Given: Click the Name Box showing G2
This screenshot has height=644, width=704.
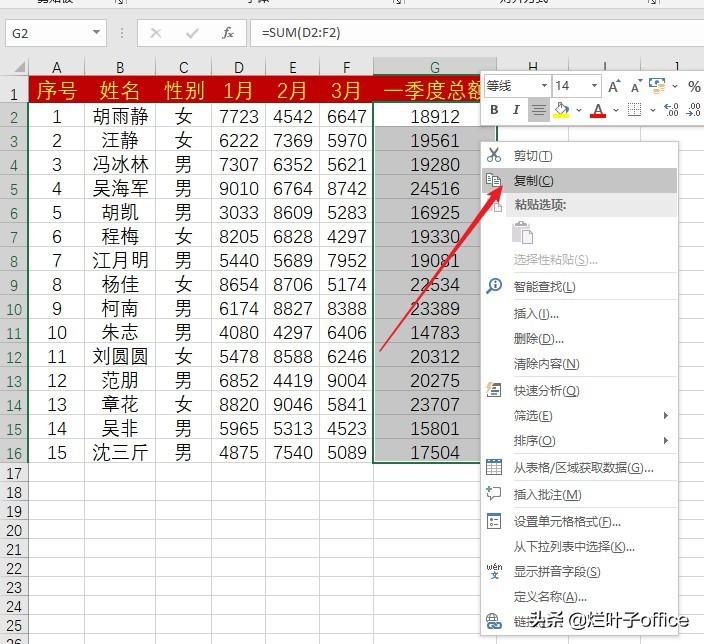Looking at the screenshot, I should (56, 33).
